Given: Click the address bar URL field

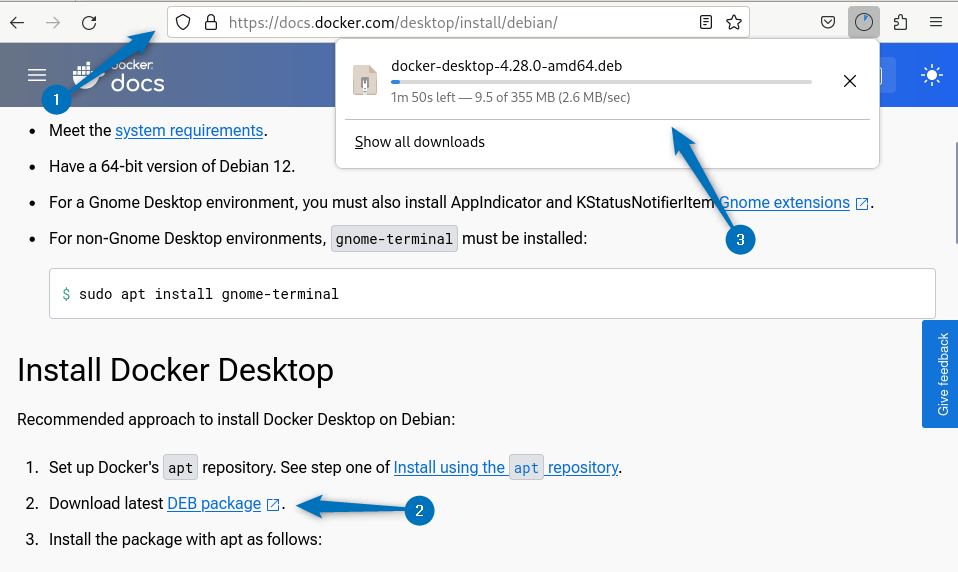Looking at the screenshot, I should tap(458, 23).
